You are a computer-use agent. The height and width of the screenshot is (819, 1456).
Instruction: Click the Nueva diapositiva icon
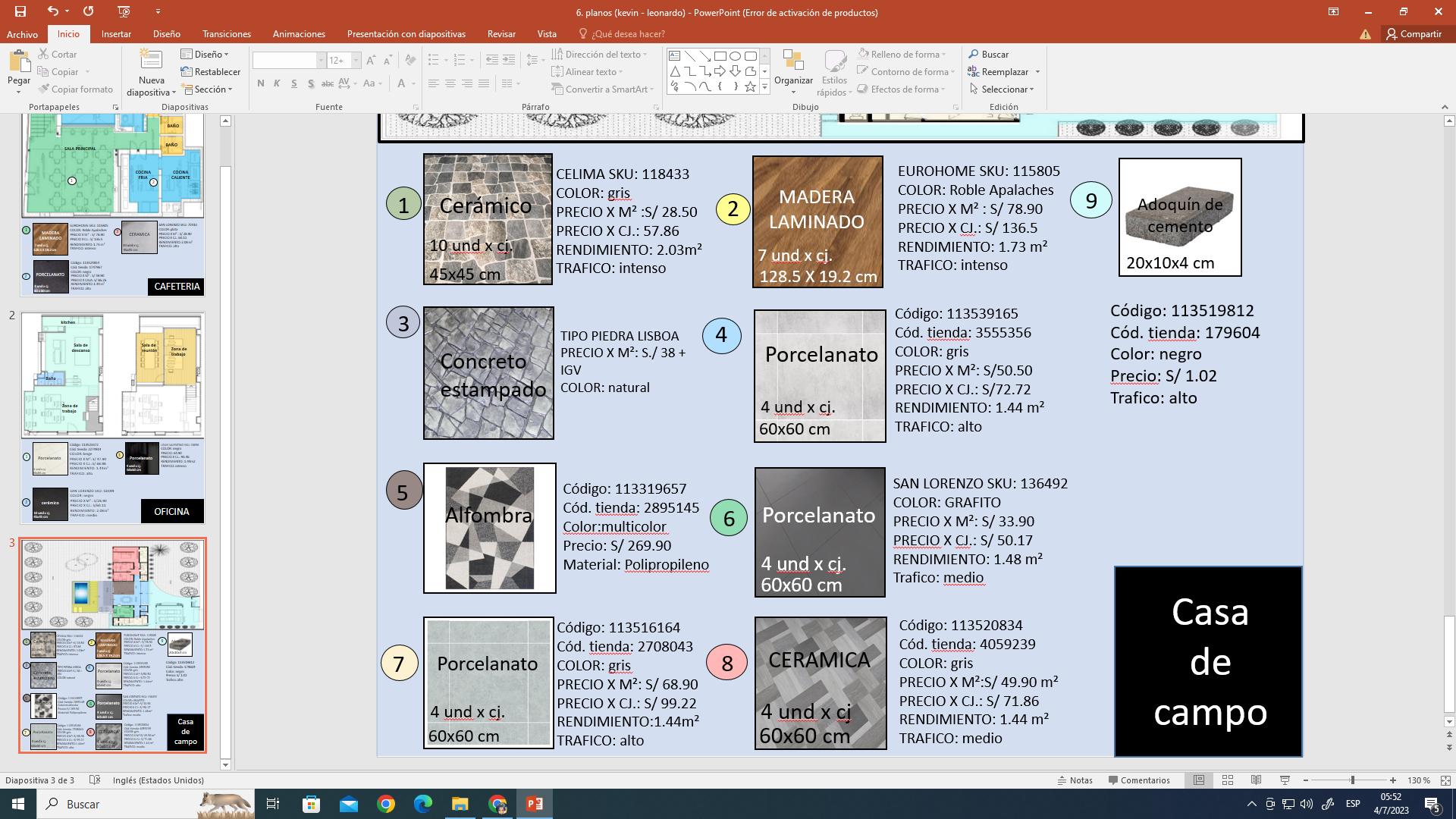[x=151, y=61]
